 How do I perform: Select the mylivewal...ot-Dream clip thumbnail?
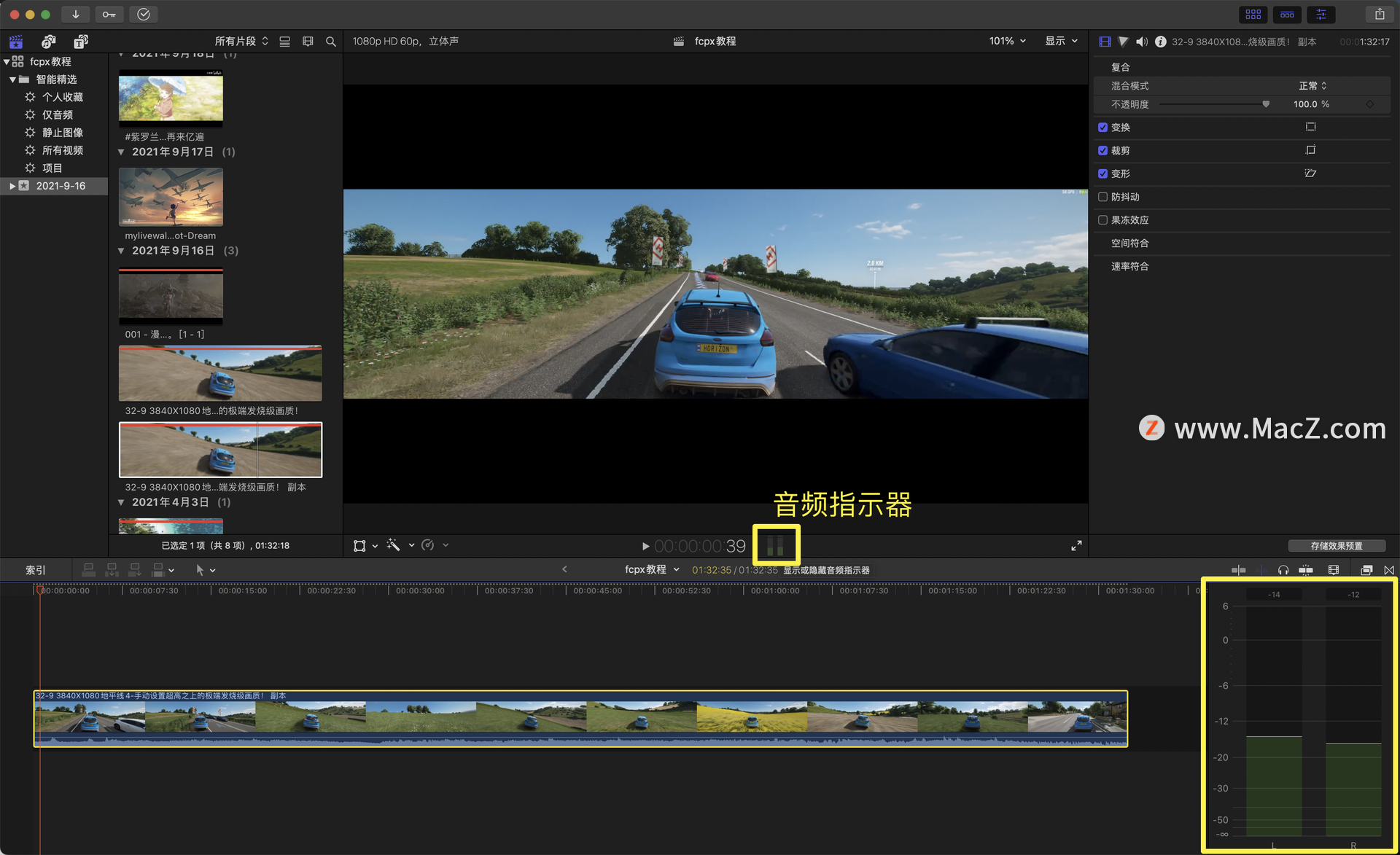click(x=171, y=197)
